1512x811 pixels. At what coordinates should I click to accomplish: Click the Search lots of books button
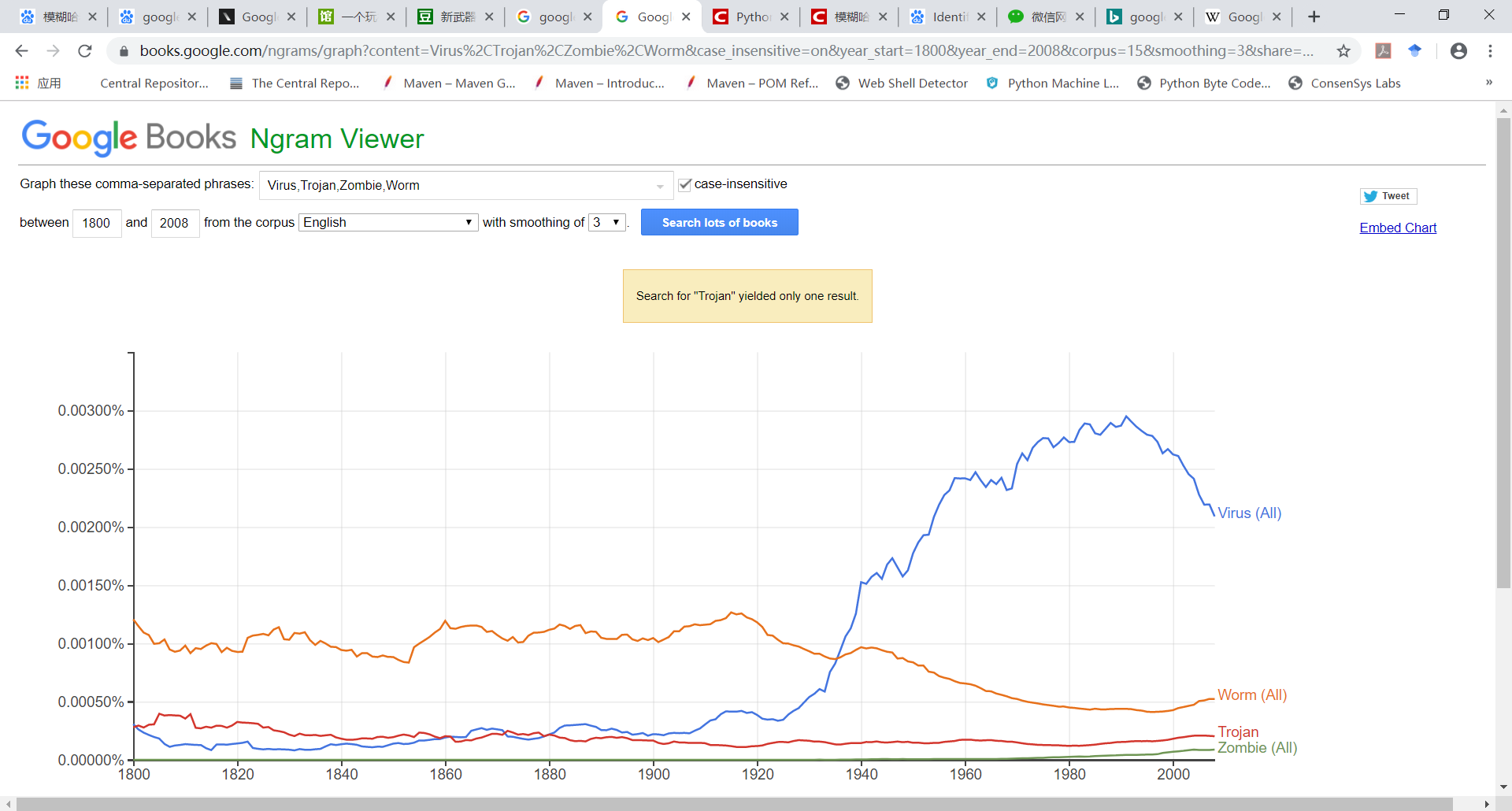point(719,222)
